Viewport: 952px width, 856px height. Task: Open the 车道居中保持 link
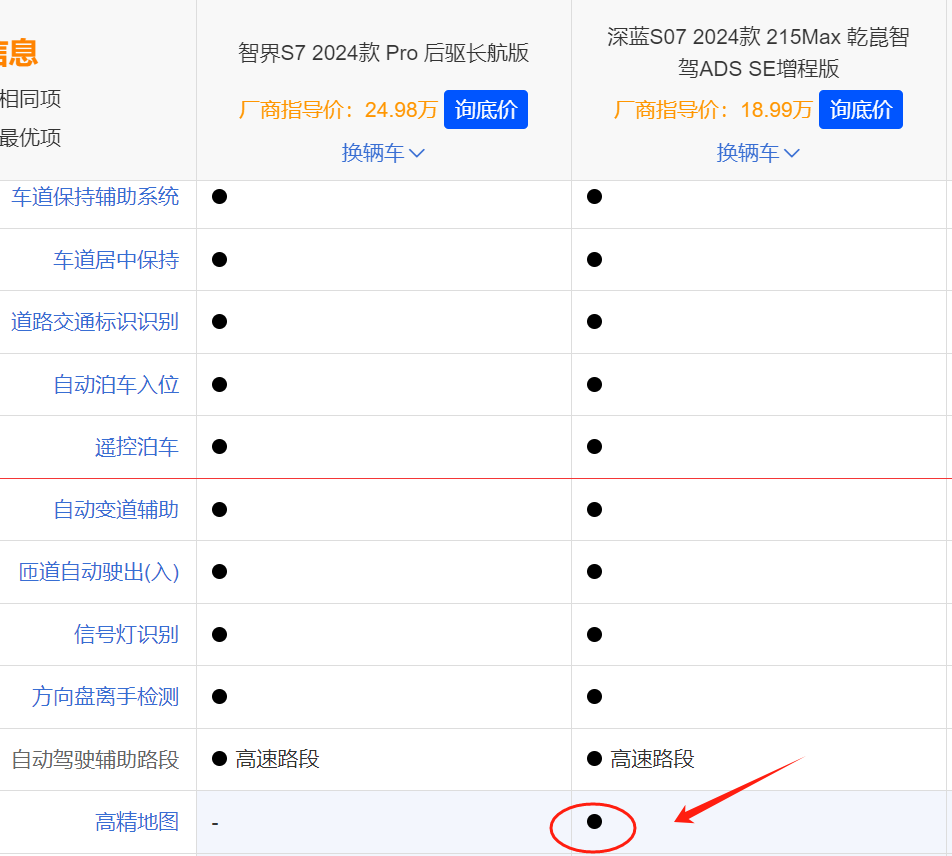tap(116, 260)
